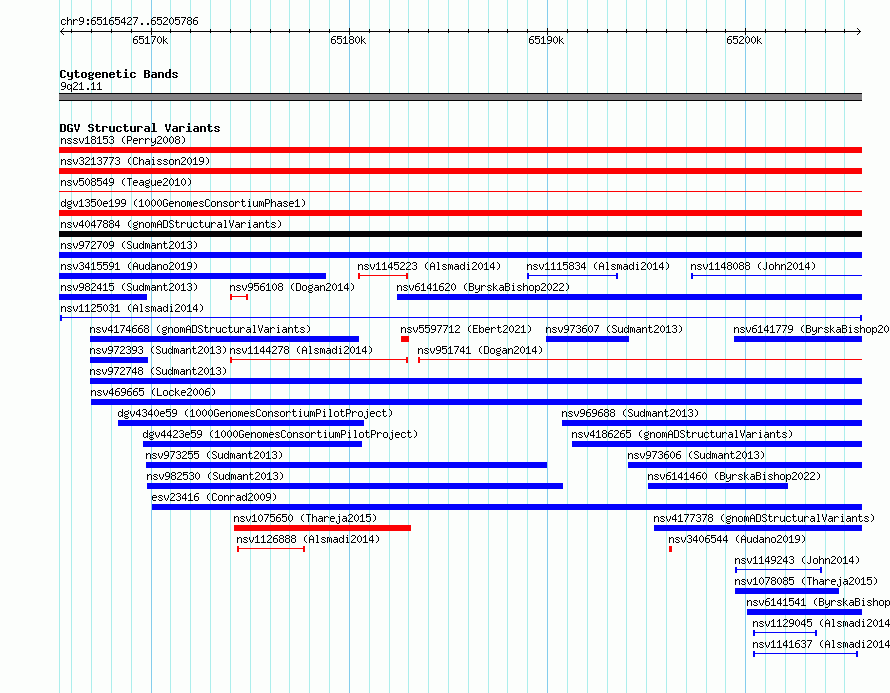This screenshot has width=890, height=693.
Task: Select the nsv6141541 ByrskaBishop label
Action: [818, 602]
